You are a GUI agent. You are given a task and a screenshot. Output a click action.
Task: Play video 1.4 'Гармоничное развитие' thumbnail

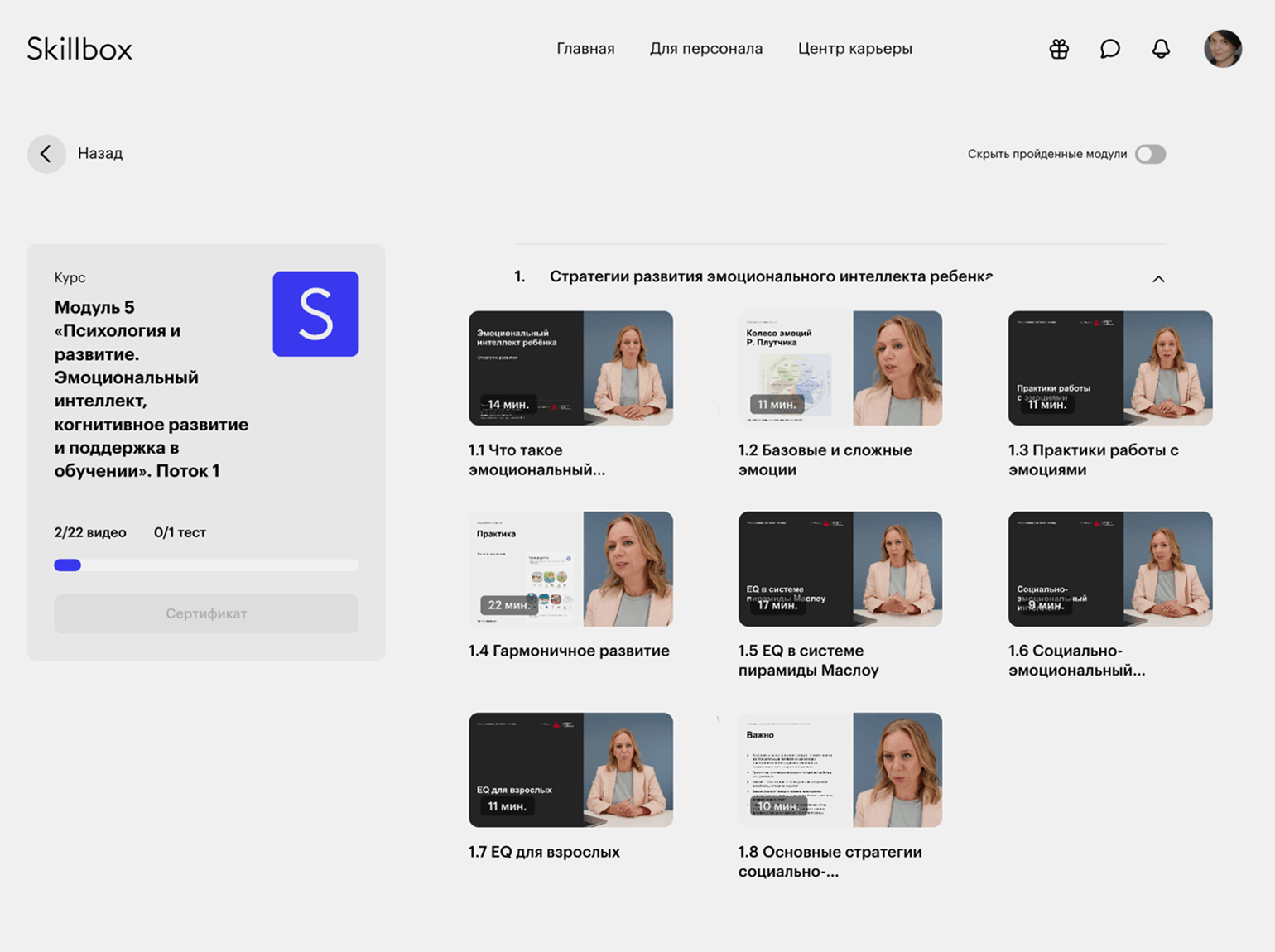(570, 569)
